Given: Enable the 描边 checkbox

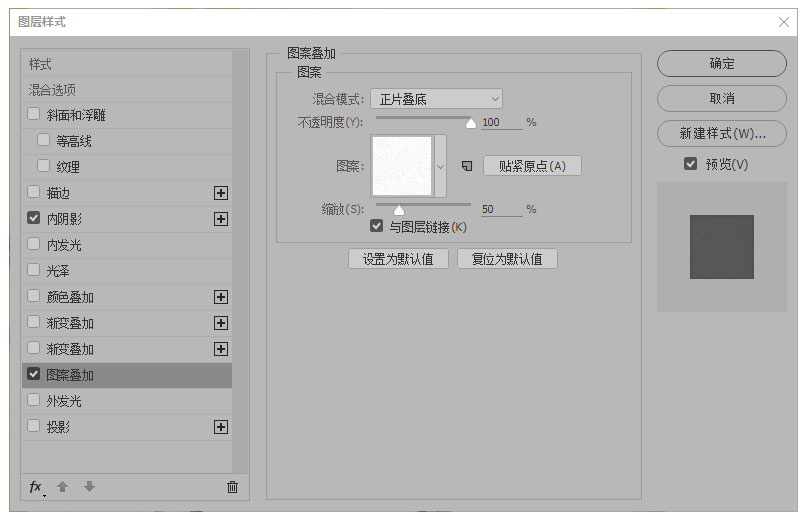Looking at the screenshot, I should coord(33,192).
